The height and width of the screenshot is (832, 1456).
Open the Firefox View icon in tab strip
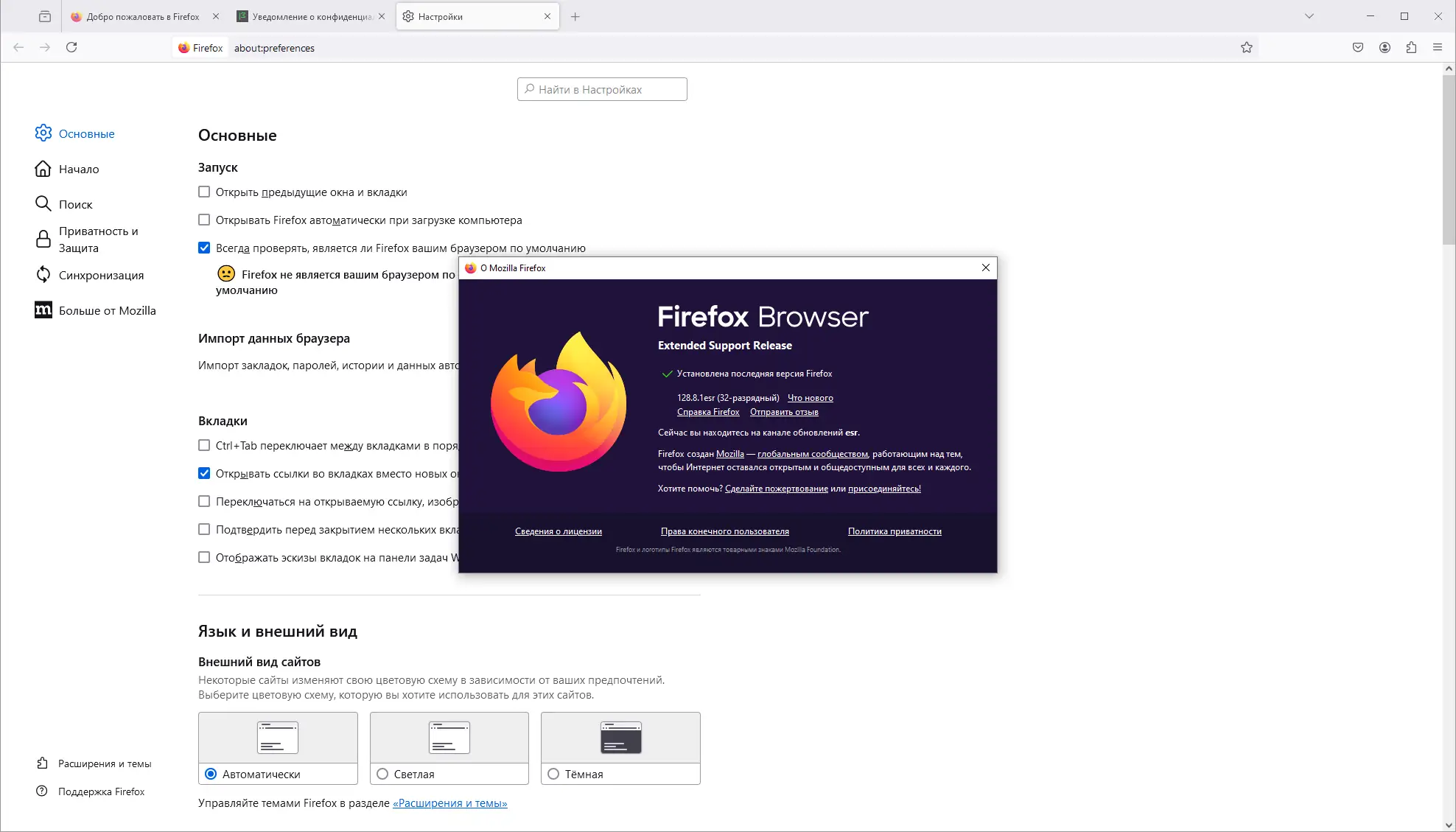[x=45, y=16]
